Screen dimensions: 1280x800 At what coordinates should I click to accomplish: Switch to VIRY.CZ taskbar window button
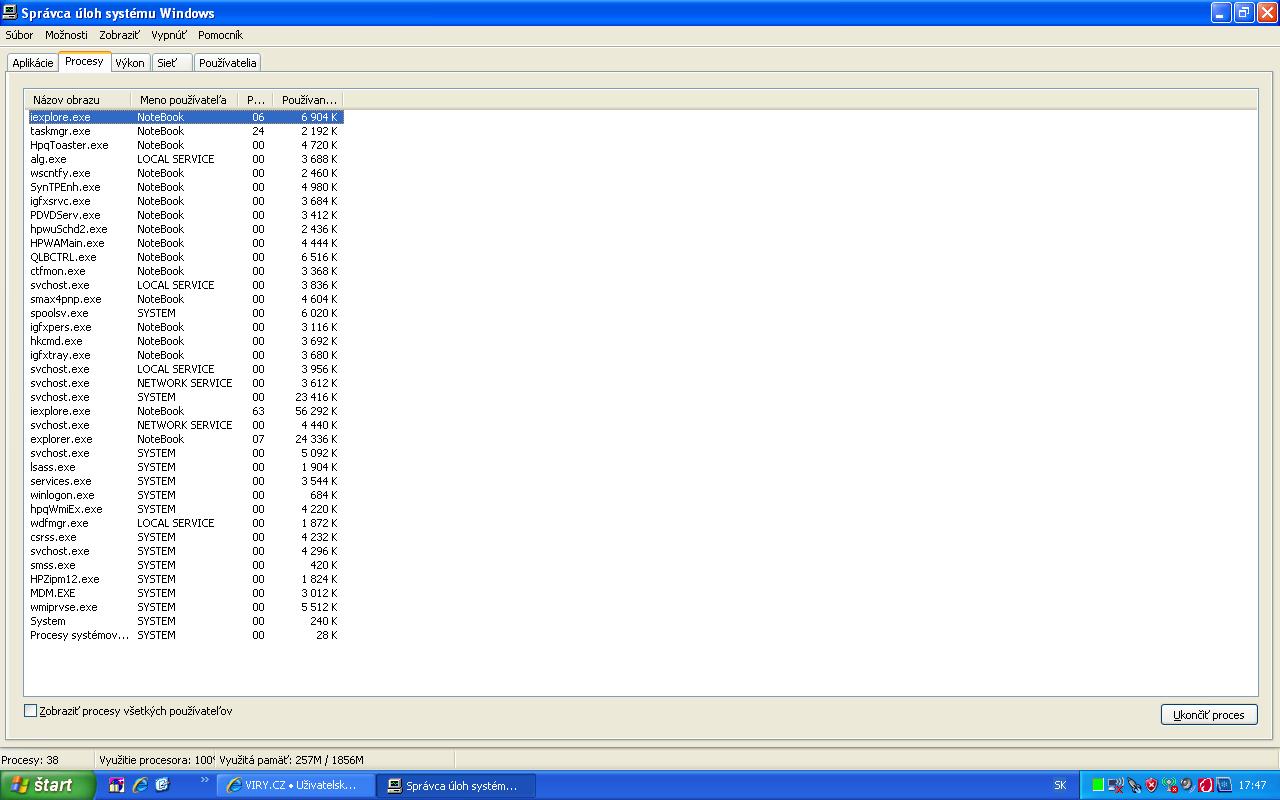(x=296, y=785)
